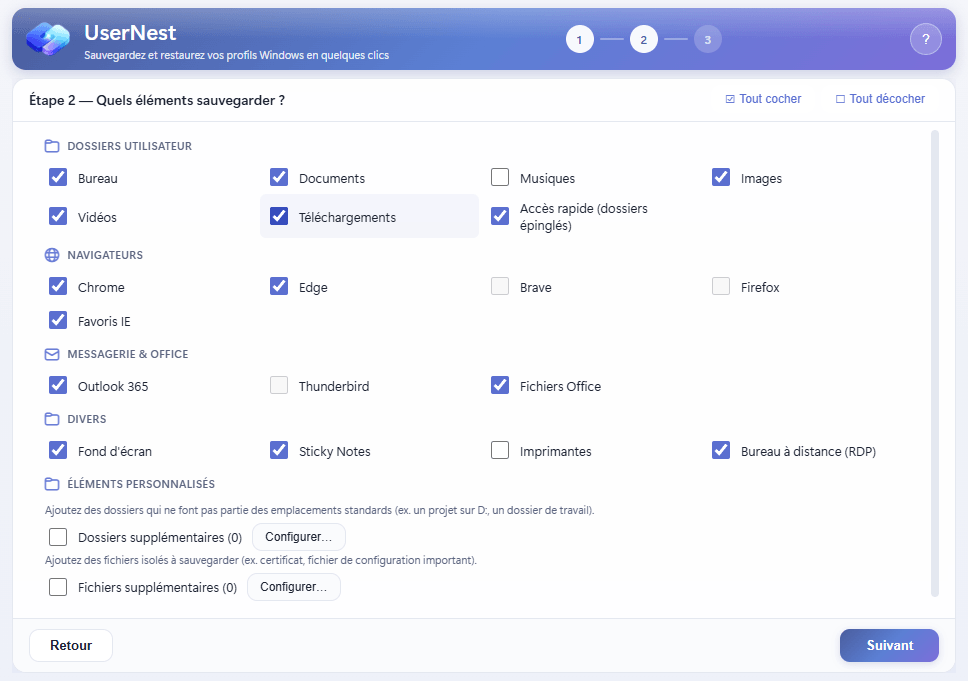Click the globe icon beside NAVIGATEURS
Image resolution: width=968 pixels, height=681 pixels.
tap(51, 254)
